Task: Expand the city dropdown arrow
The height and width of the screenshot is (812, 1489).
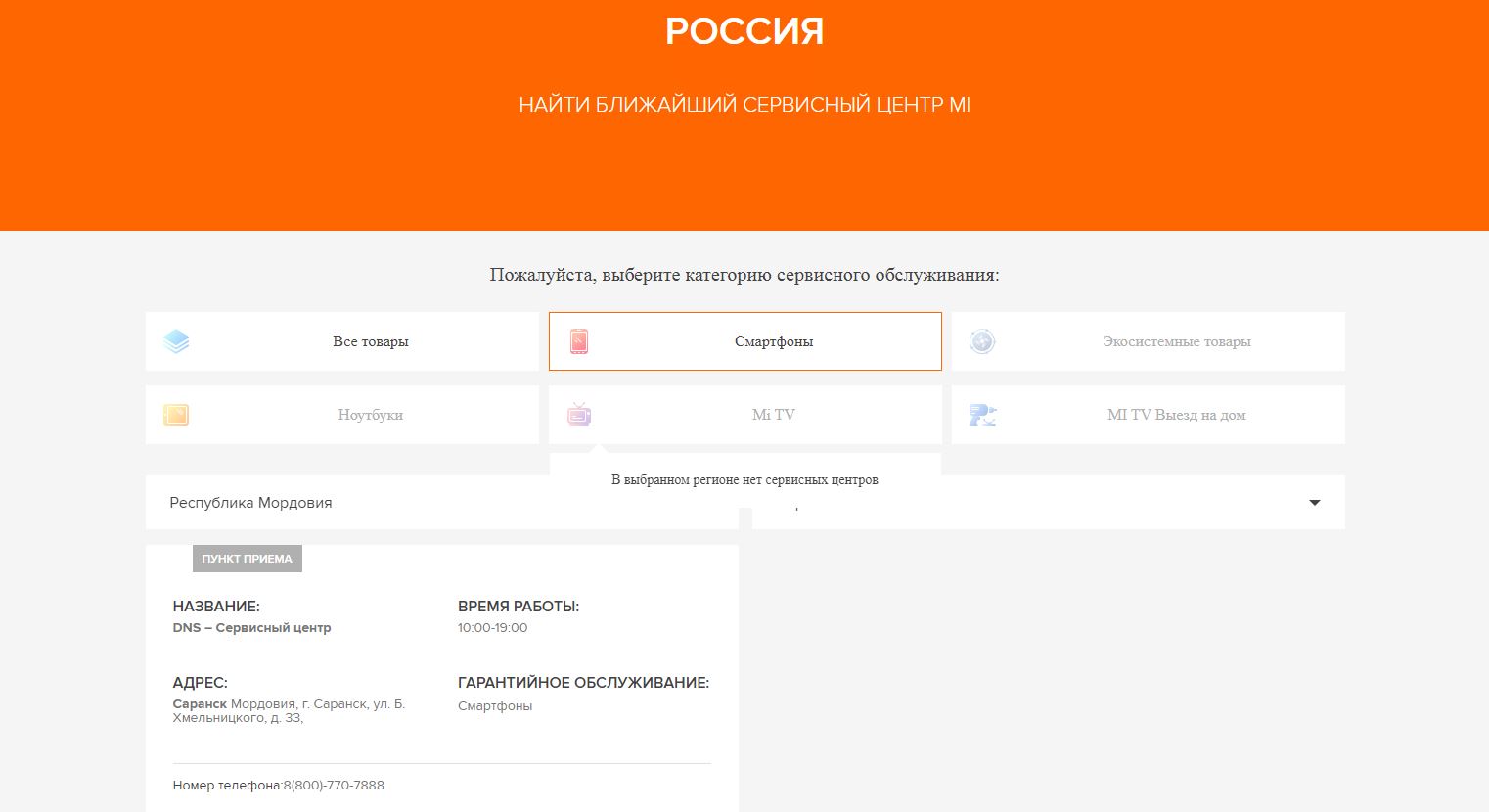Action: coord(1315,503)
